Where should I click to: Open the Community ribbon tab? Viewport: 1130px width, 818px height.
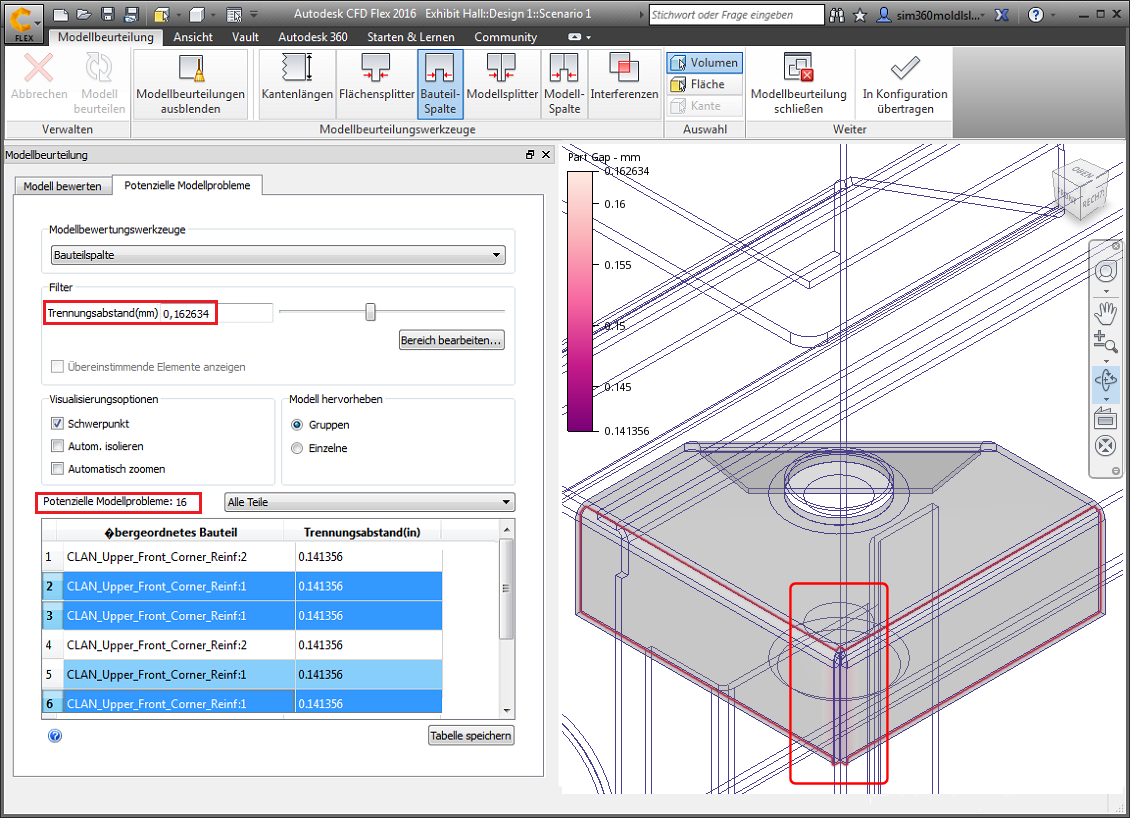pyautogui.click(x=505, y=37)
